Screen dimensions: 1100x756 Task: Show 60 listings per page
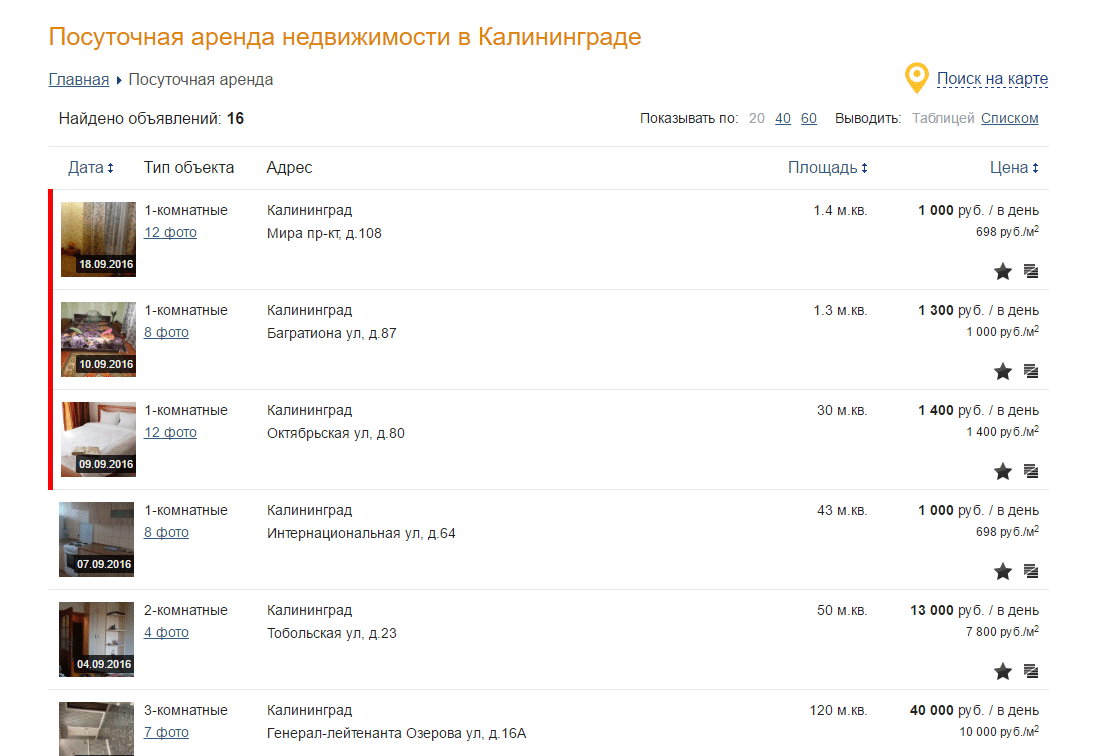tap(809, 118)
